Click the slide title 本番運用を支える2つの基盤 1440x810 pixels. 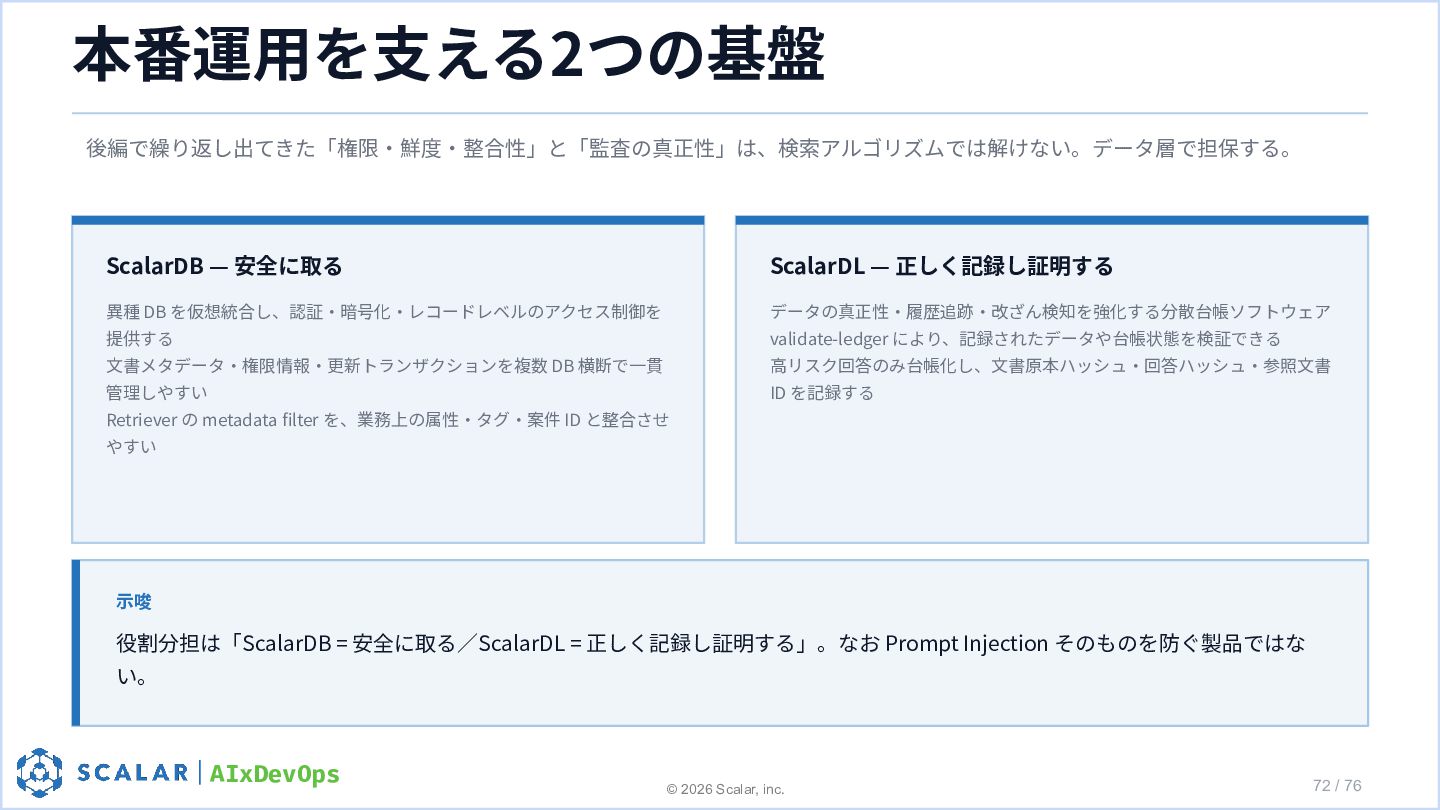coord(449,55)
